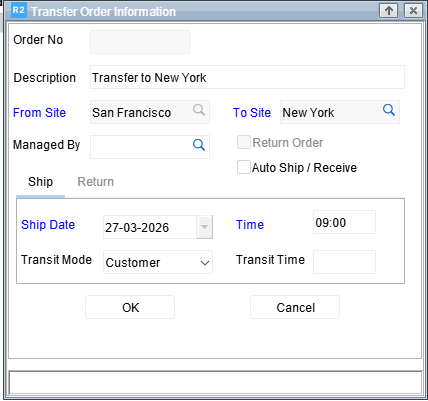
Task: Click the Cancel button
Action: click(295, 307)
